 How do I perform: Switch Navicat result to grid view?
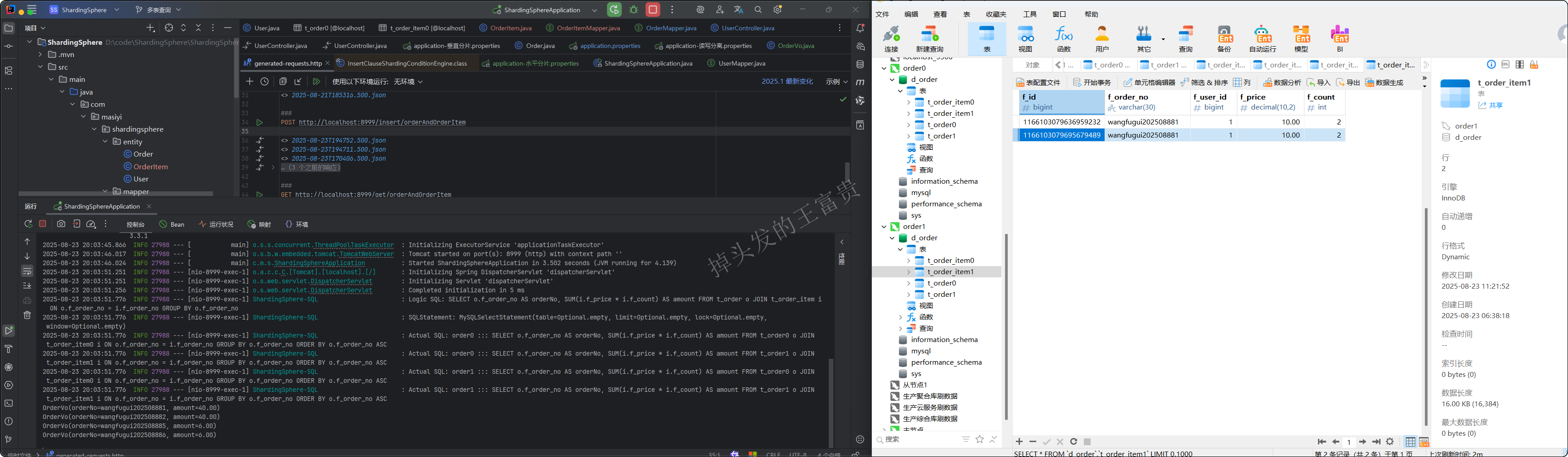(1410, 442)
